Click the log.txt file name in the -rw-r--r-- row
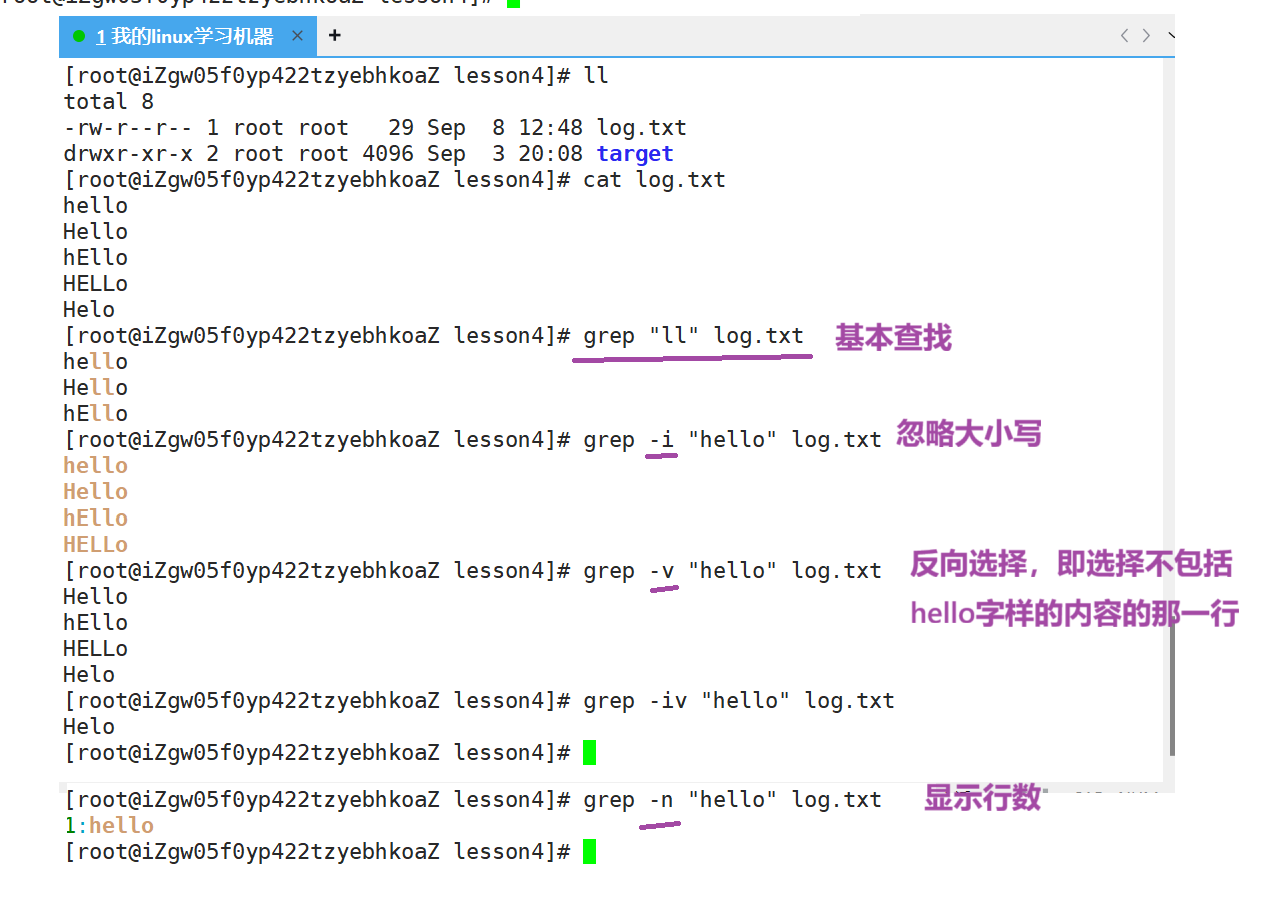The height and width of the screenshot is (909, 1267). tap(642, 128)
